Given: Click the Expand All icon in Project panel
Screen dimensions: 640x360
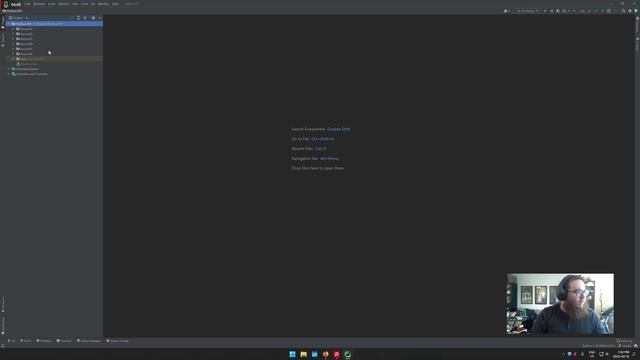Looking at the screenshot, I should click(x=78, y=18).
